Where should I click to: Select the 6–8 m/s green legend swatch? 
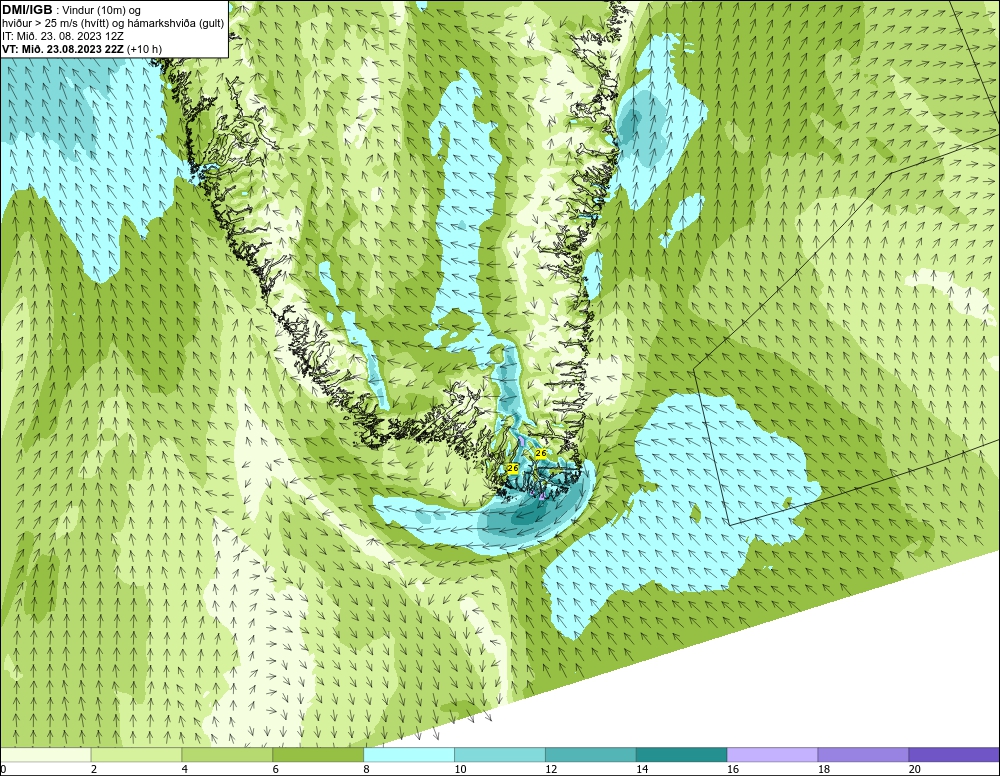318,755
